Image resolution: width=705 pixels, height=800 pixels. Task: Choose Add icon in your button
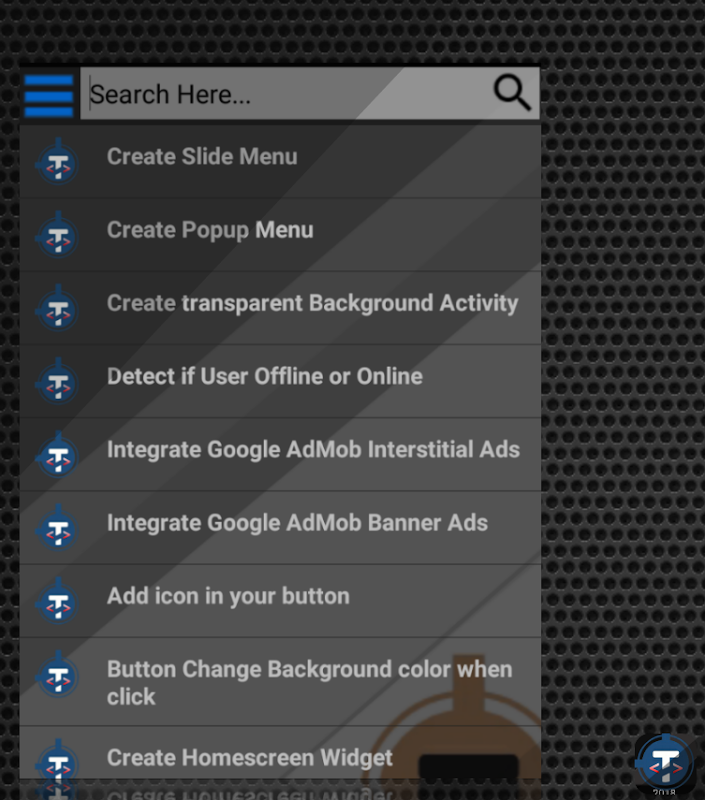280,601
